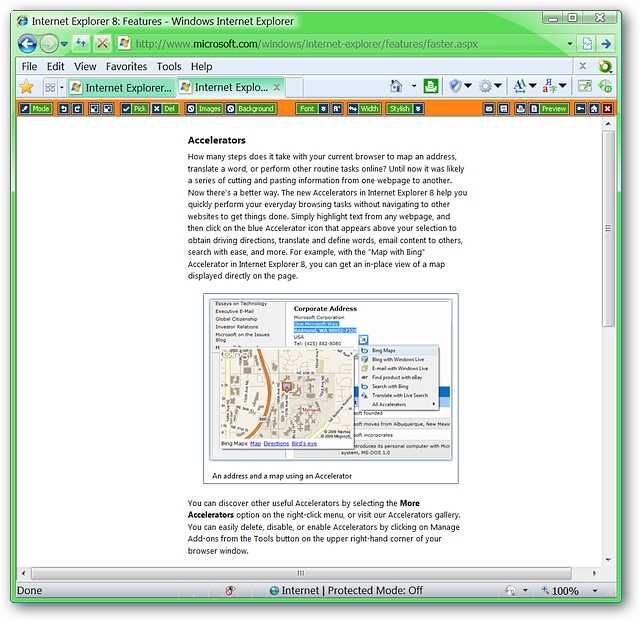The width and height of the screenshot is (640, 621).
Task: Click the browser Back button
Action: [27, 43]
